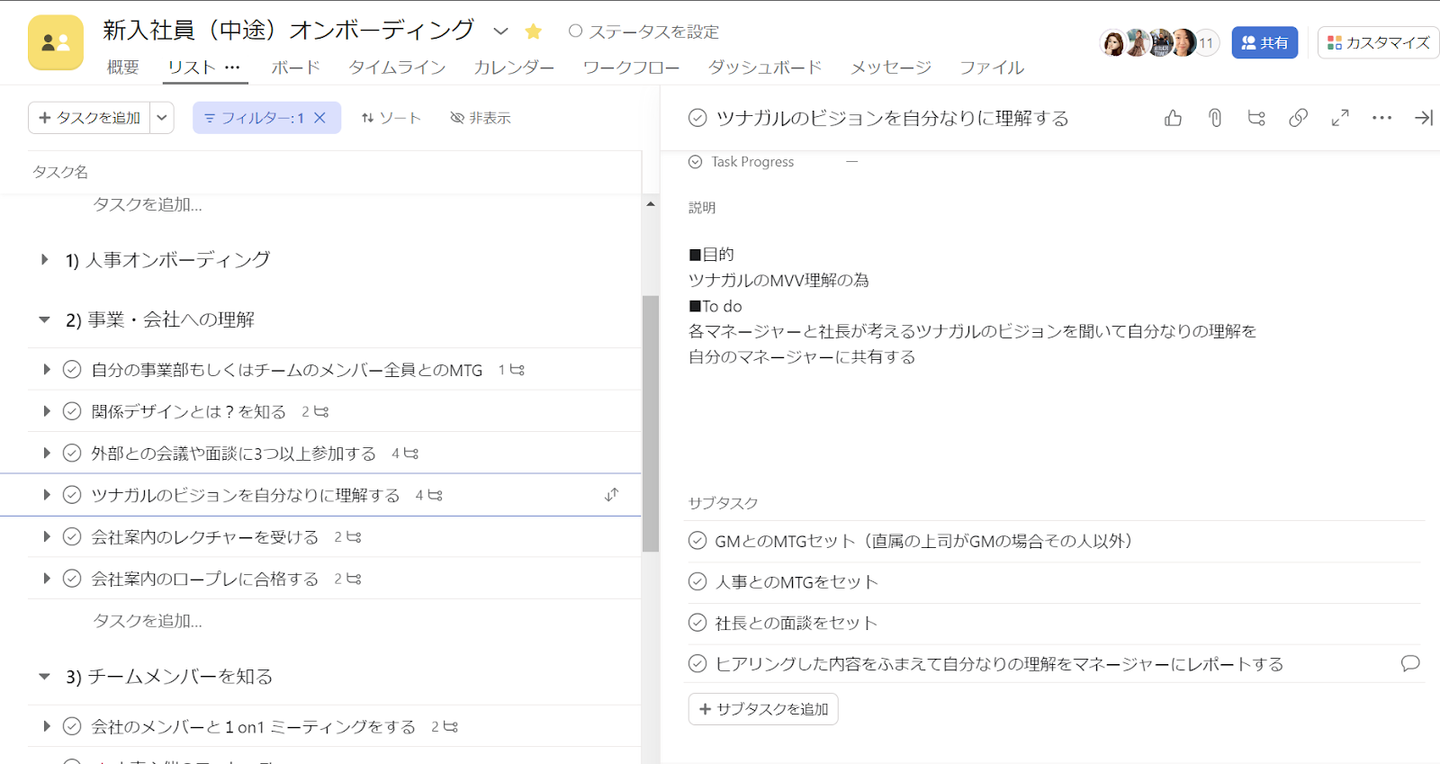Image resolution: width=1440 pixels, height=764 pixels.
Task: Mark 社長との面談をセット subtask complete
Action: coord(698,623)
